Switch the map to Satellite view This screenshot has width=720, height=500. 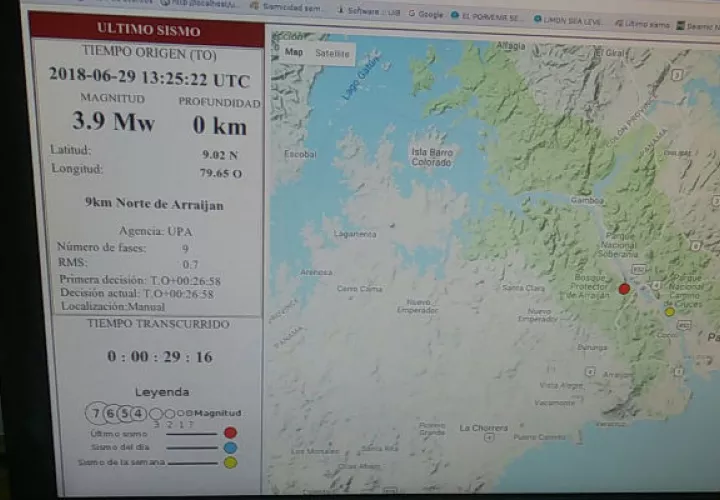[x=332, y=54]
